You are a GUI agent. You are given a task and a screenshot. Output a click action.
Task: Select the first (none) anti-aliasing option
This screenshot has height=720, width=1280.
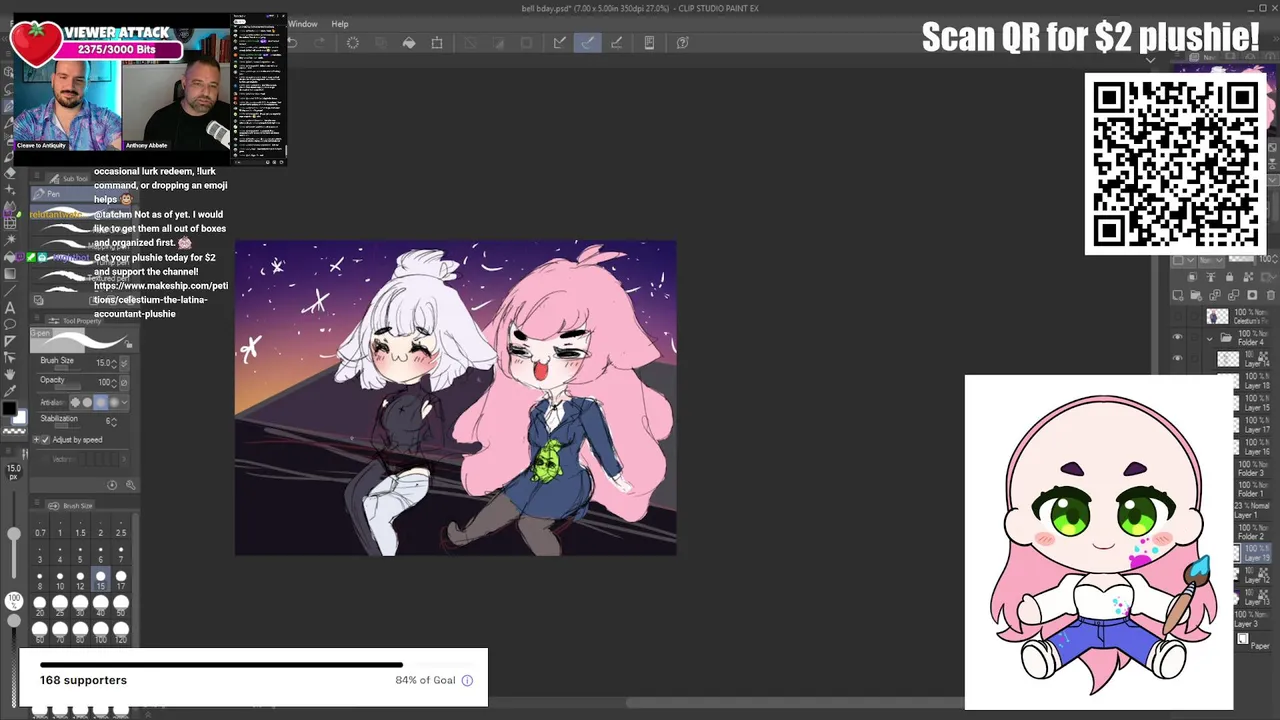pyautogui.click(x=75, y=402)
